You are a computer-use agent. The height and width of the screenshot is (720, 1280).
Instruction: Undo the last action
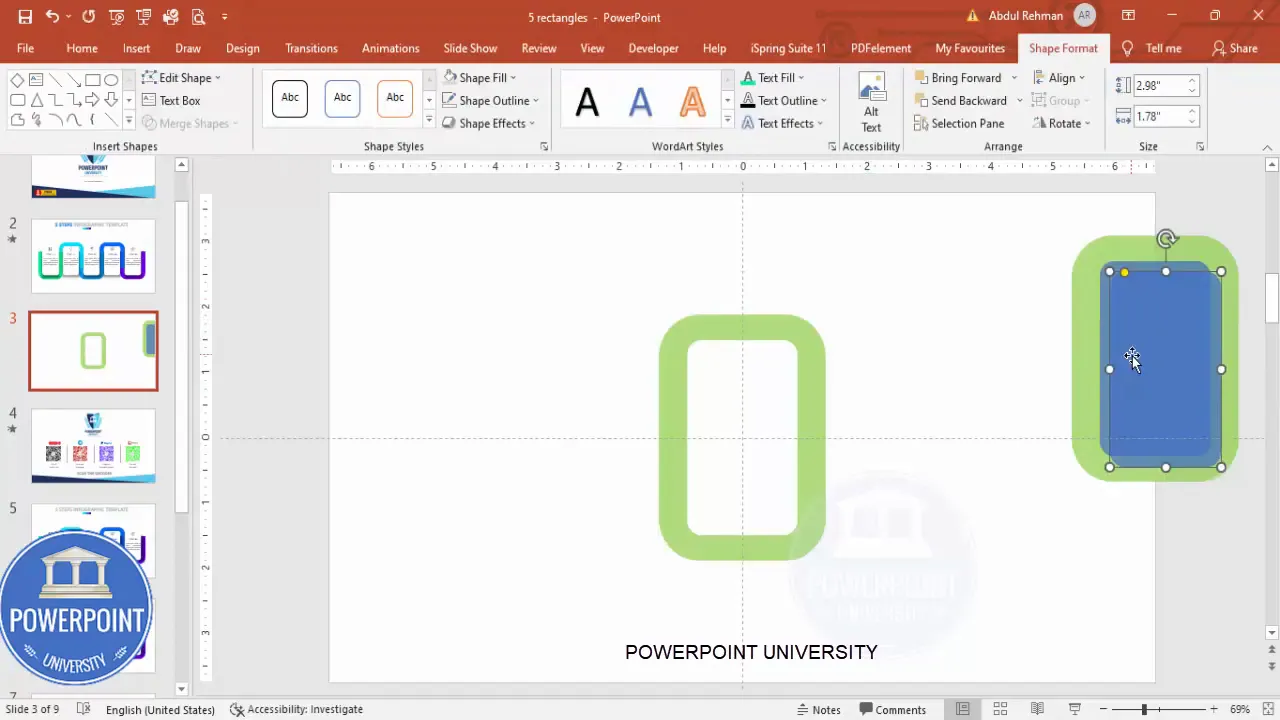click(x=52, y=17)
